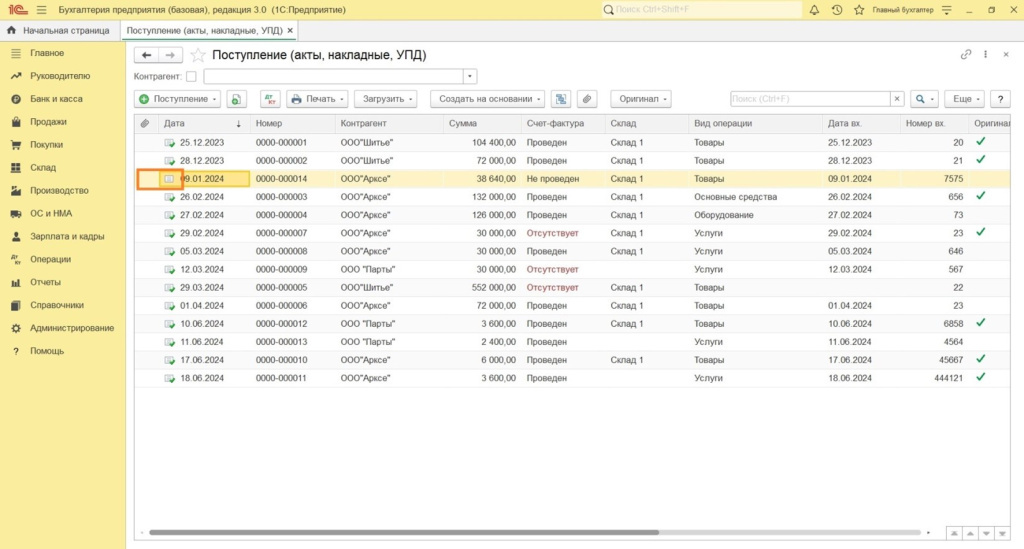Click the Дт/Кт postings icon

[x=270, y=99]
